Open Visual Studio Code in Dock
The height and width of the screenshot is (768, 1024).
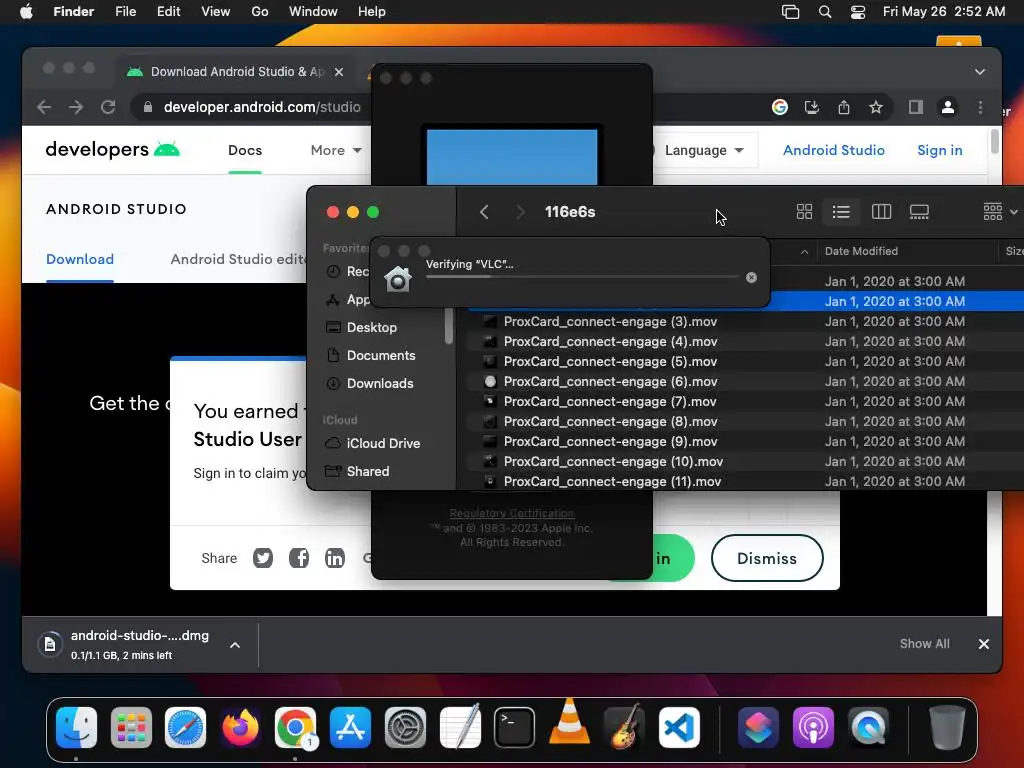(679, 728)
